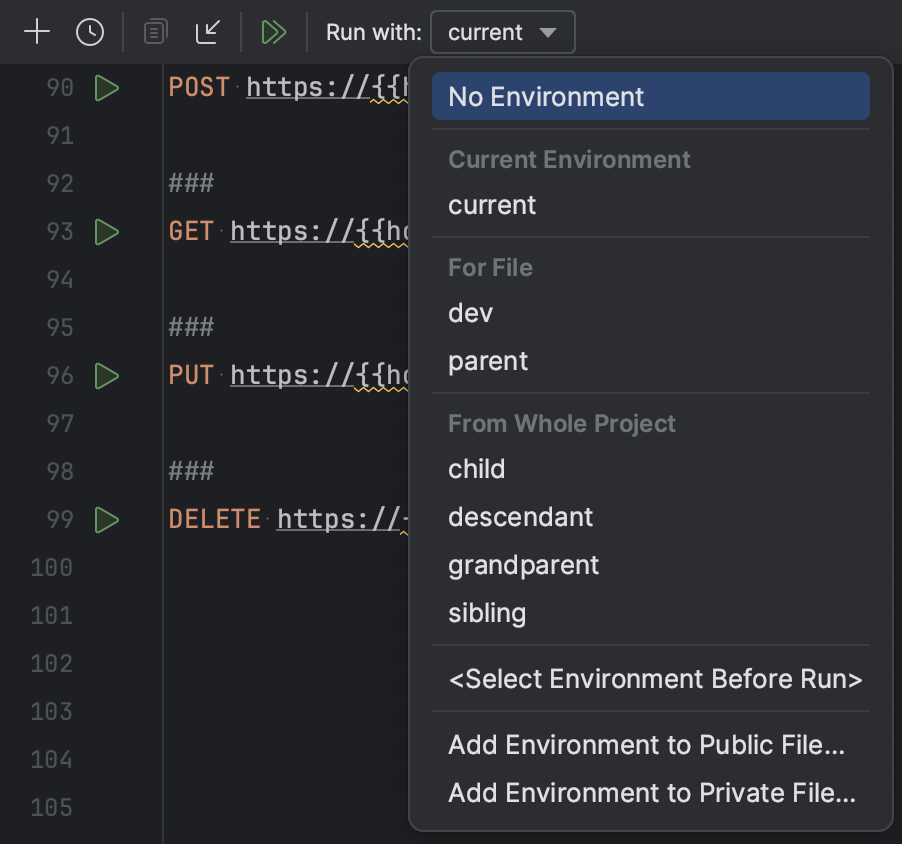The width and height of the screenshot is (902, 844).
Task: Run all requests using the double-play icon
Action: click(x=274, y=31)
